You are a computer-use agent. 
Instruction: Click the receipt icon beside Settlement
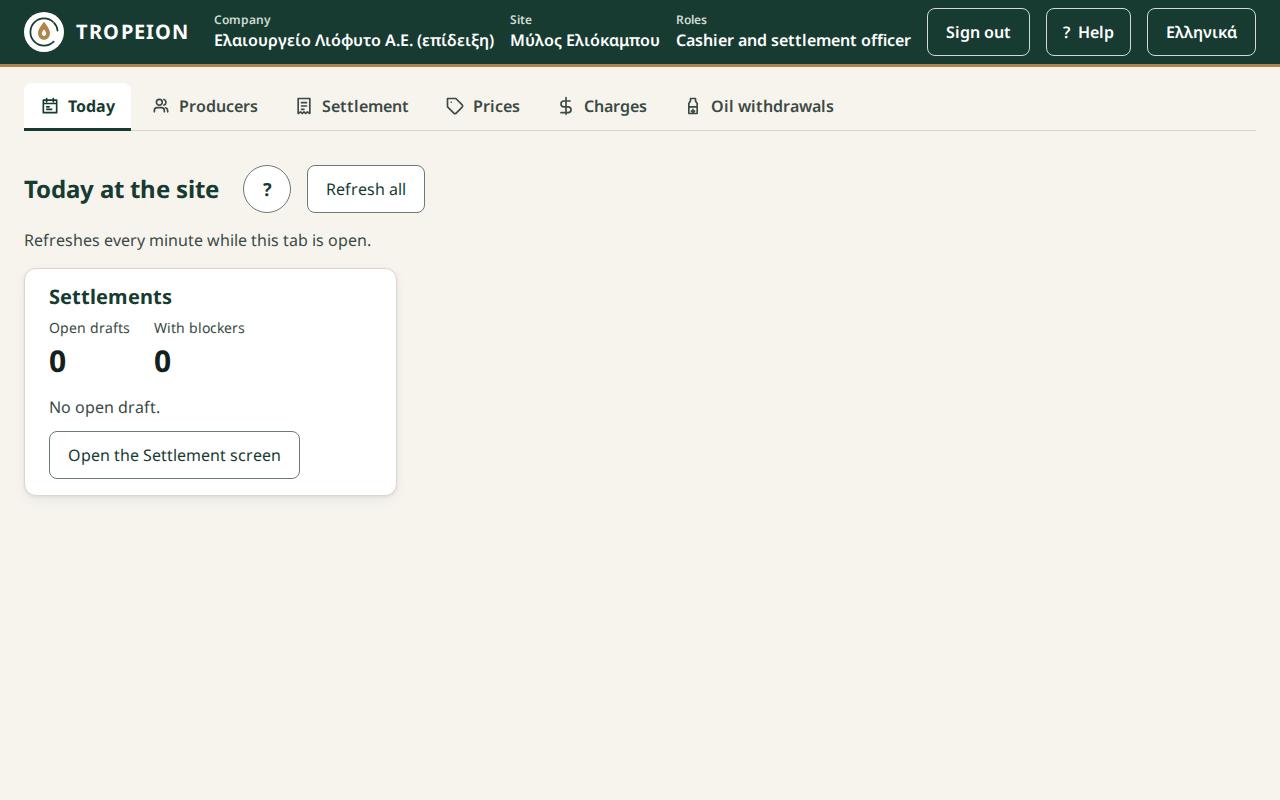coord(304,106)
